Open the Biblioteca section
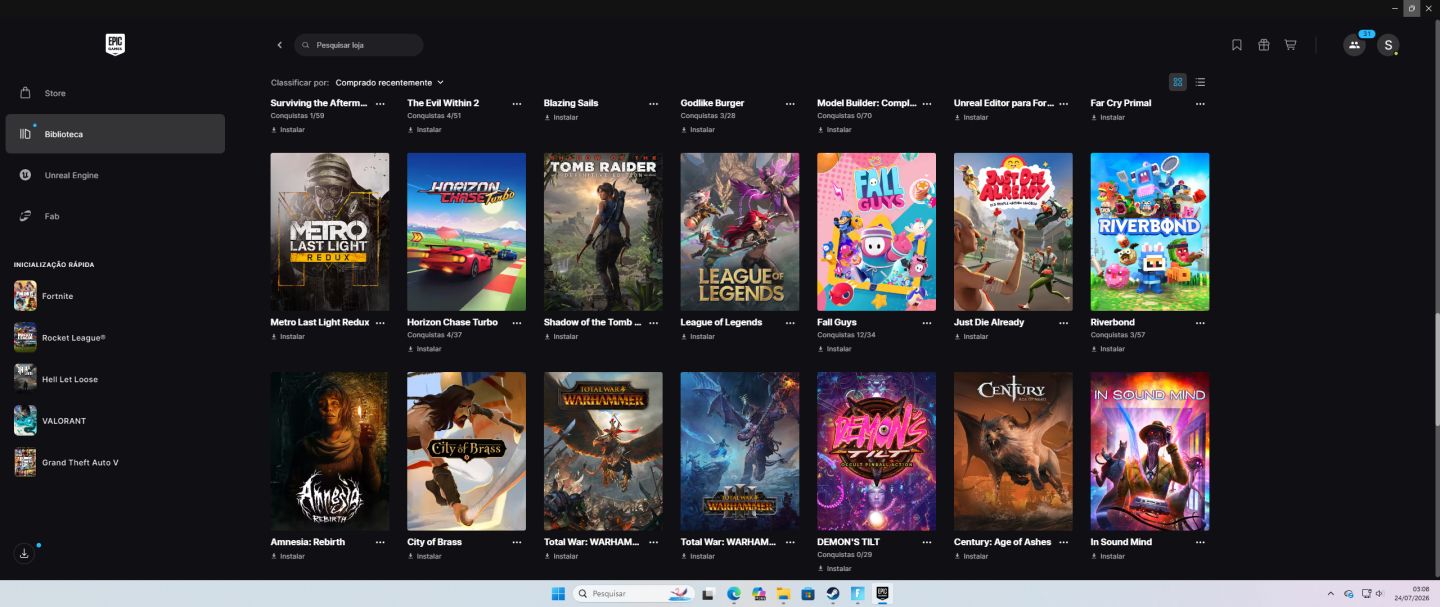1440x607 pixels. [x=115, y=134]
